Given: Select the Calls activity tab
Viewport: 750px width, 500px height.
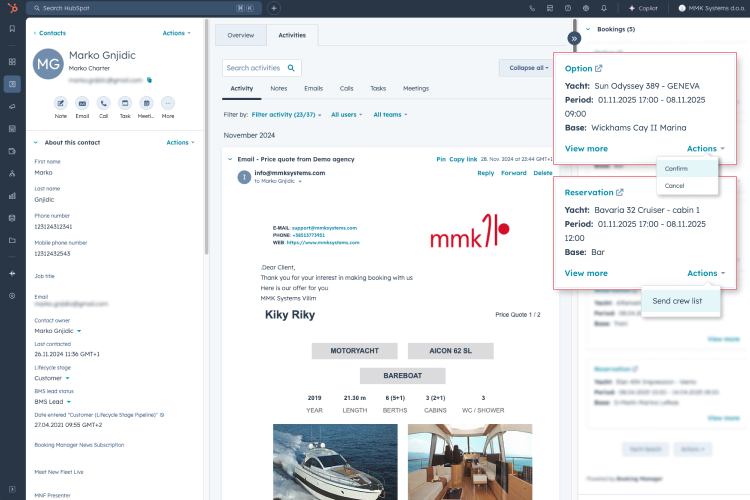Looking at the screenshot, I should [x=346, y=89].
